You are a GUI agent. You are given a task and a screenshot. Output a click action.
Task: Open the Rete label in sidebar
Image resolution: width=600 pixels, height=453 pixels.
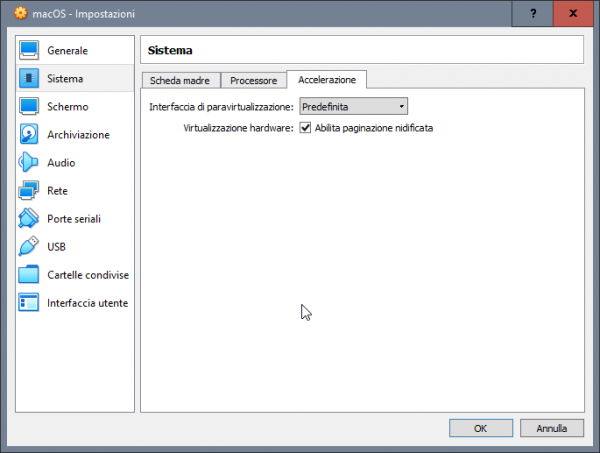point(57,191)
